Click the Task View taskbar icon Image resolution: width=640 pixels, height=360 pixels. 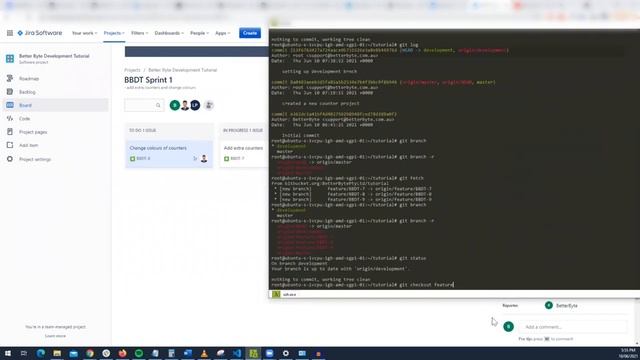[24, 353]
